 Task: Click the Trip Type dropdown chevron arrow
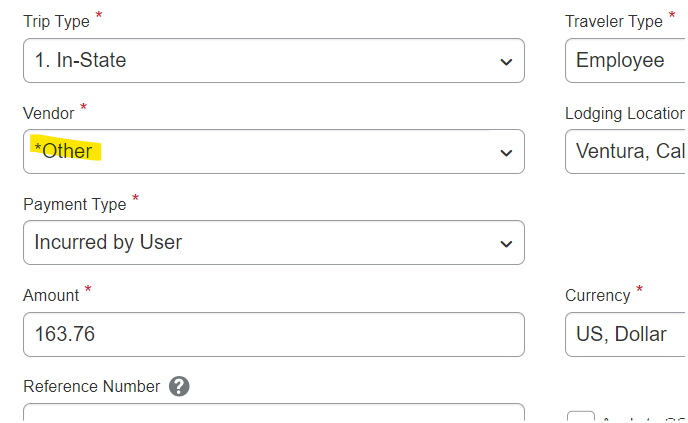506,62
